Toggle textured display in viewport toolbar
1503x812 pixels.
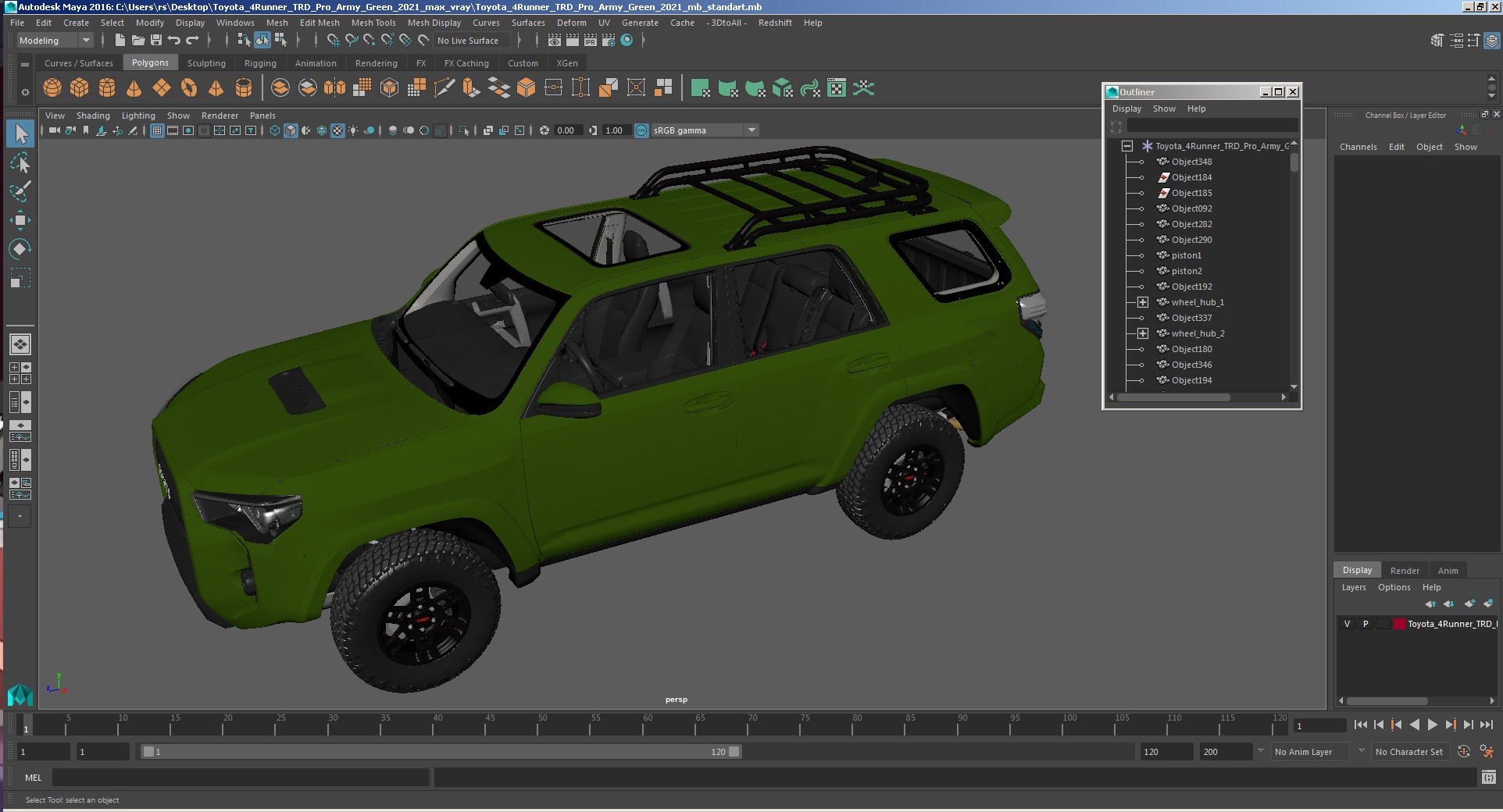(337, 130)
